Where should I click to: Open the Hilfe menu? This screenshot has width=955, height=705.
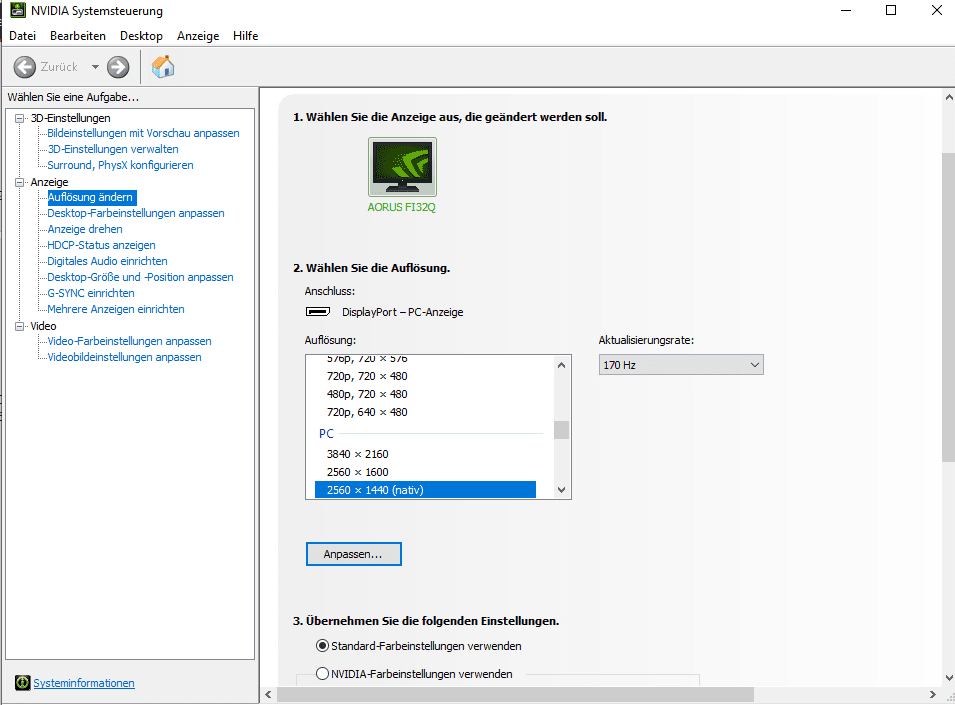point(245,36)
